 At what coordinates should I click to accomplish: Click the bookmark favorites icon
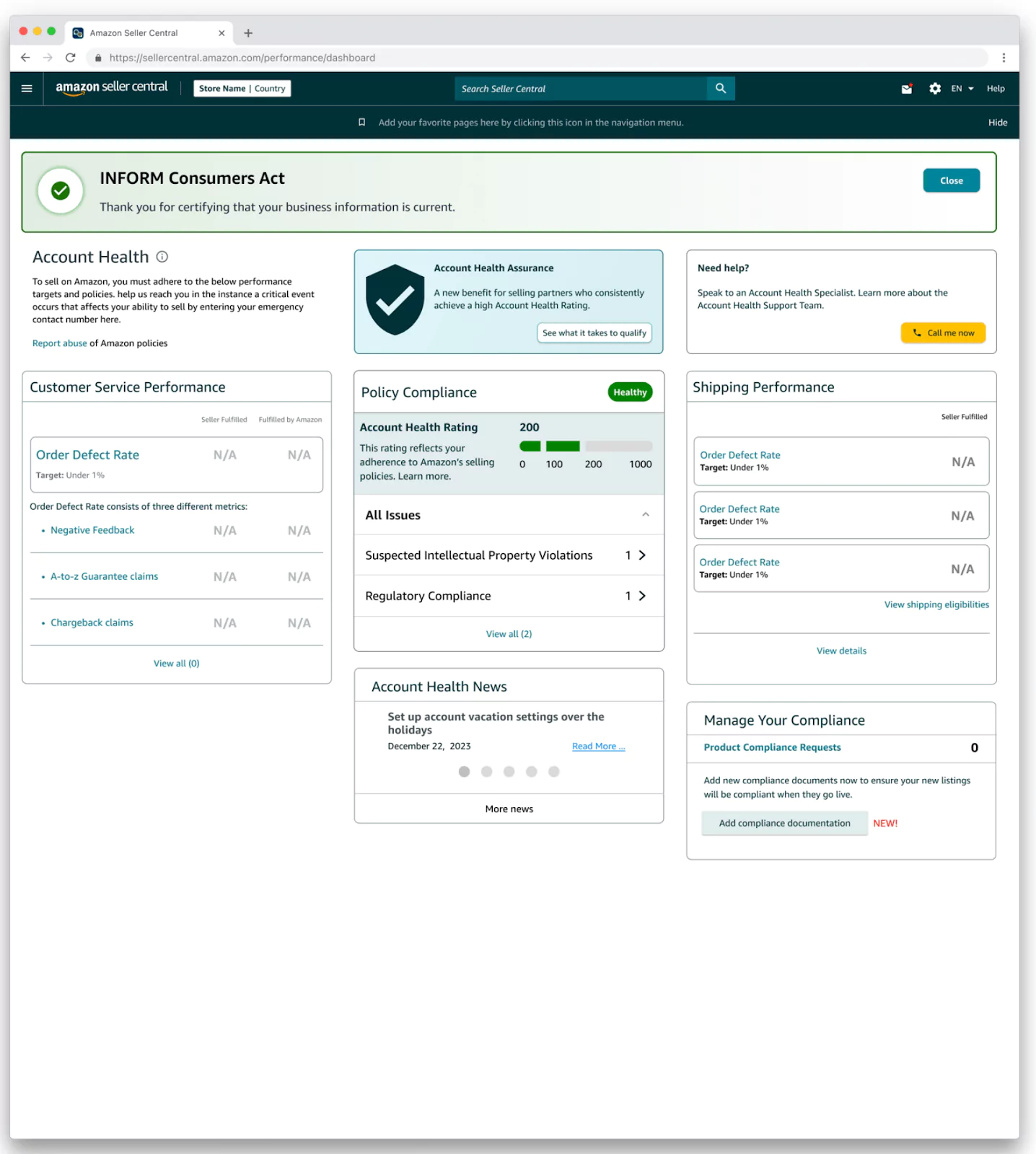(x=362, y=123)
